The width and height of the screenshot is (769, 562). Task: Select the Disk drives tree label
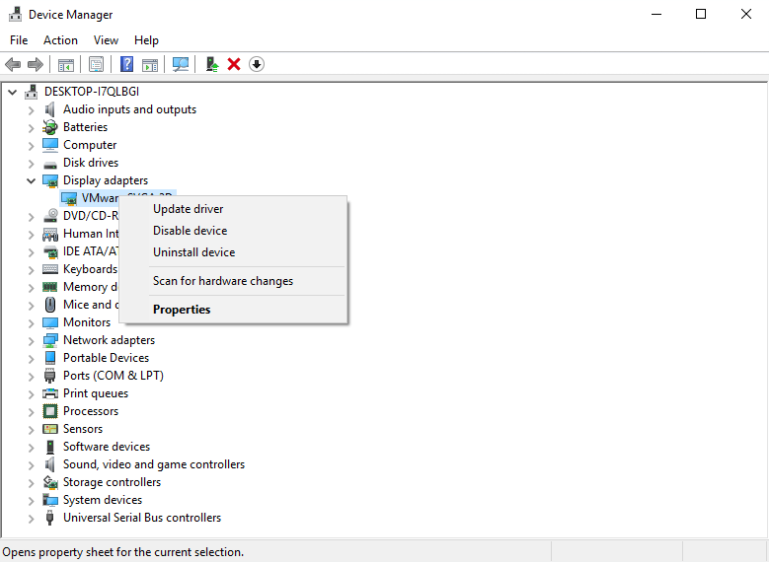(91, 163)
